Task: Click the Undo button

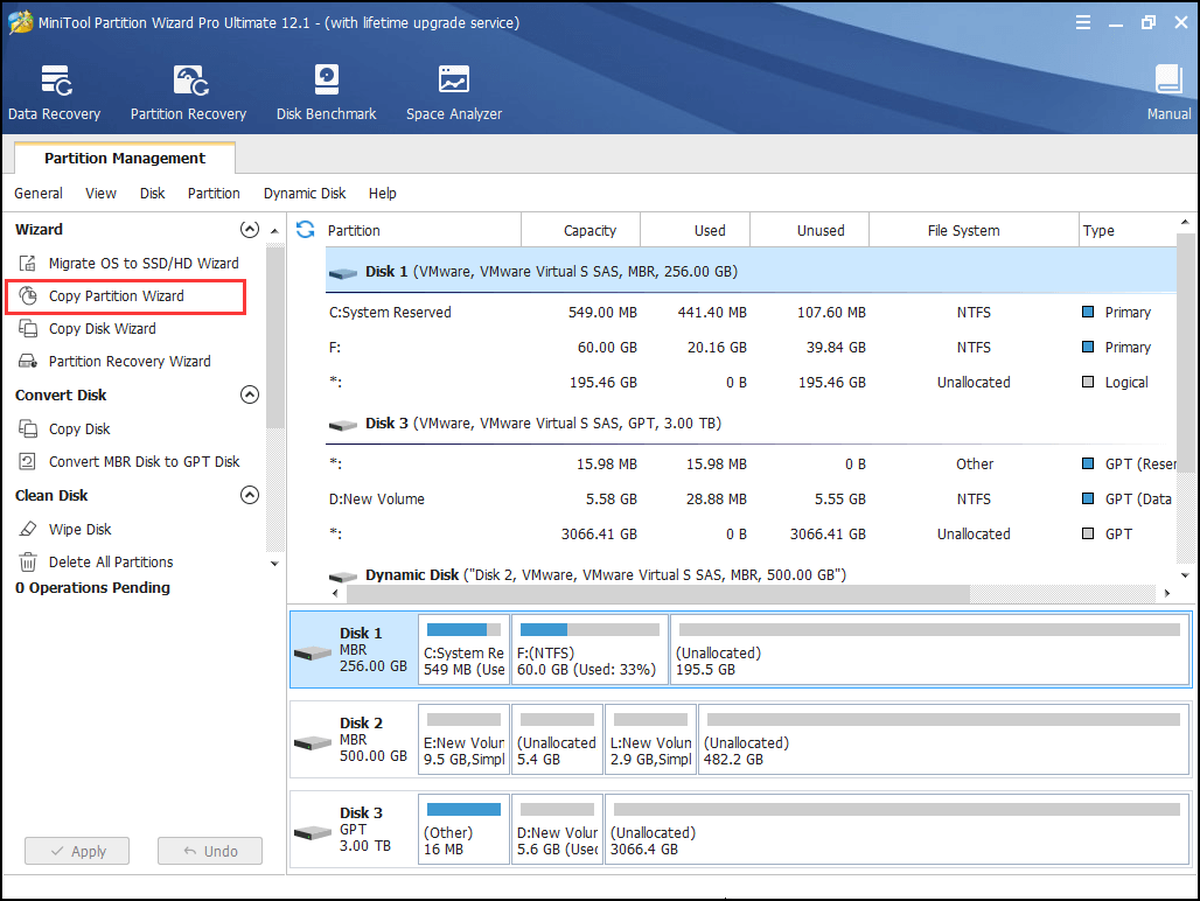Action: (210, 851)
